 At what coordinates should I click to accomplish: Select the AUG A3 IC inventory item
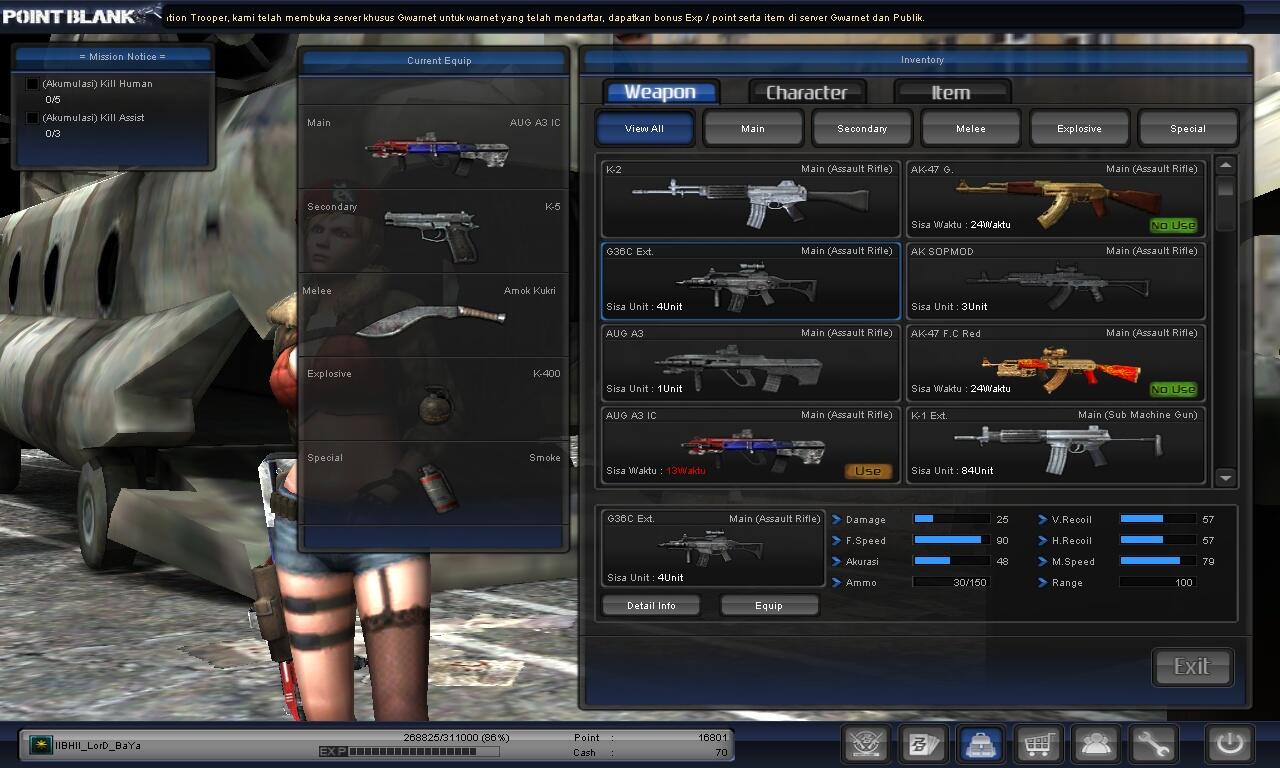[x=751, y=444]
